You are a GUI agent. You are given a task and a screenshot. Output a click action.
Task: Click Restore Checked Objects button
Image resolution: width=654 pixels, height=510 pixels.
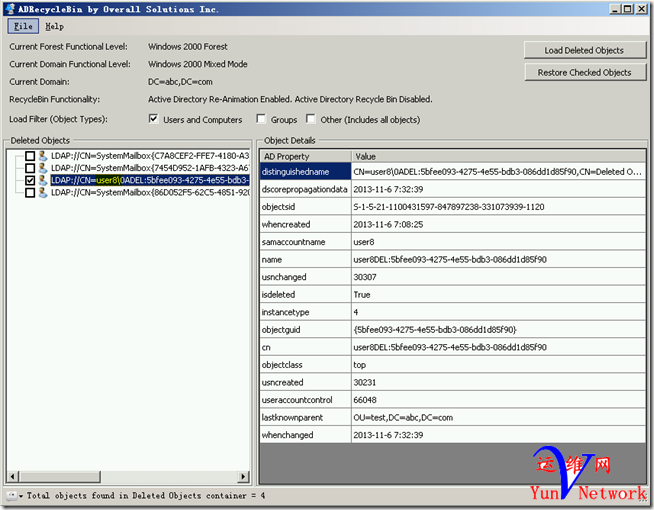click(585, 72)
